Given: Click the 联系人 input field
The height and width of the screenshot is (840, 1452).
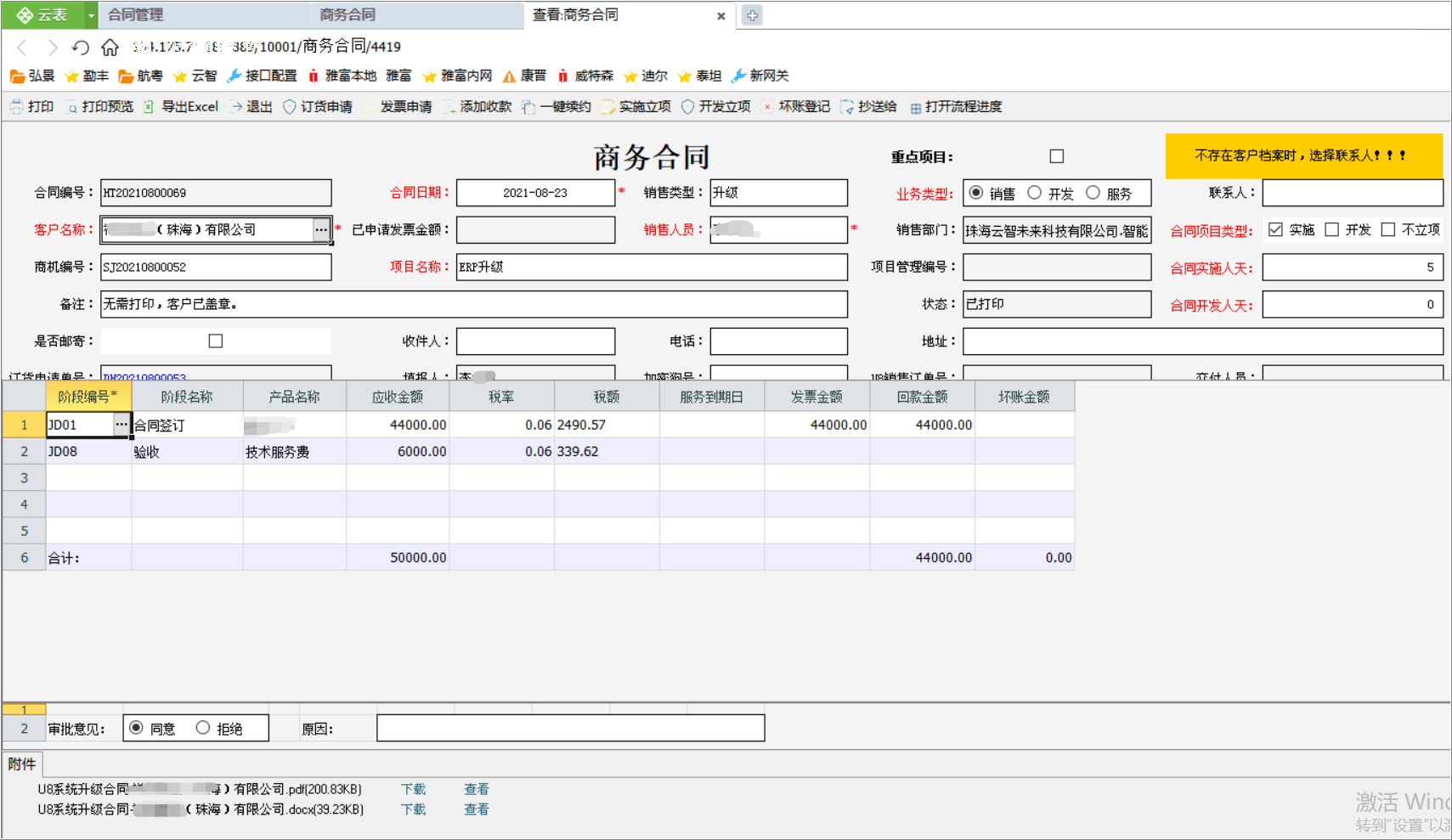Looking at the screenshot, I should click(1353, 193).
